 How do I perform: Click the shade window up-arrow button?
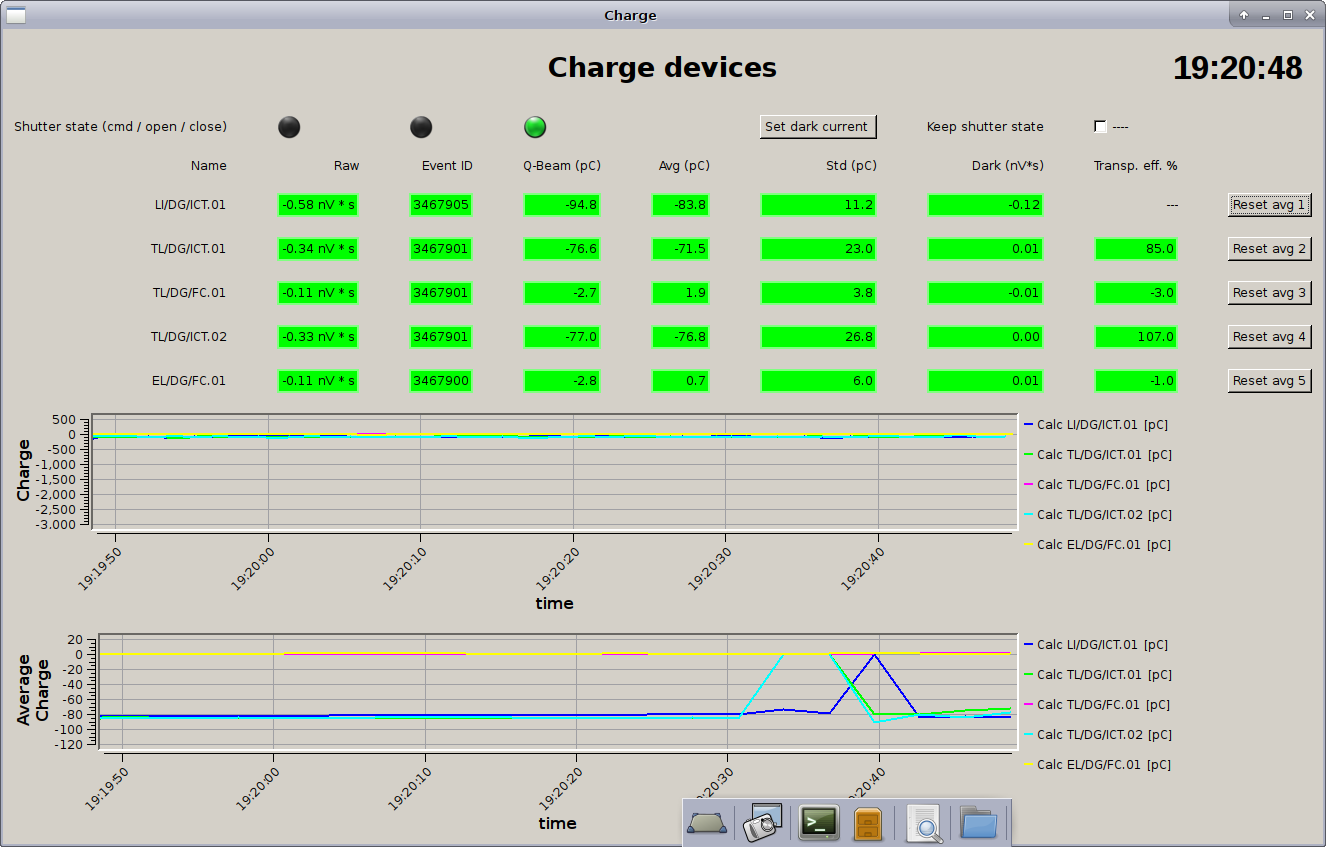coord(1244,15)
